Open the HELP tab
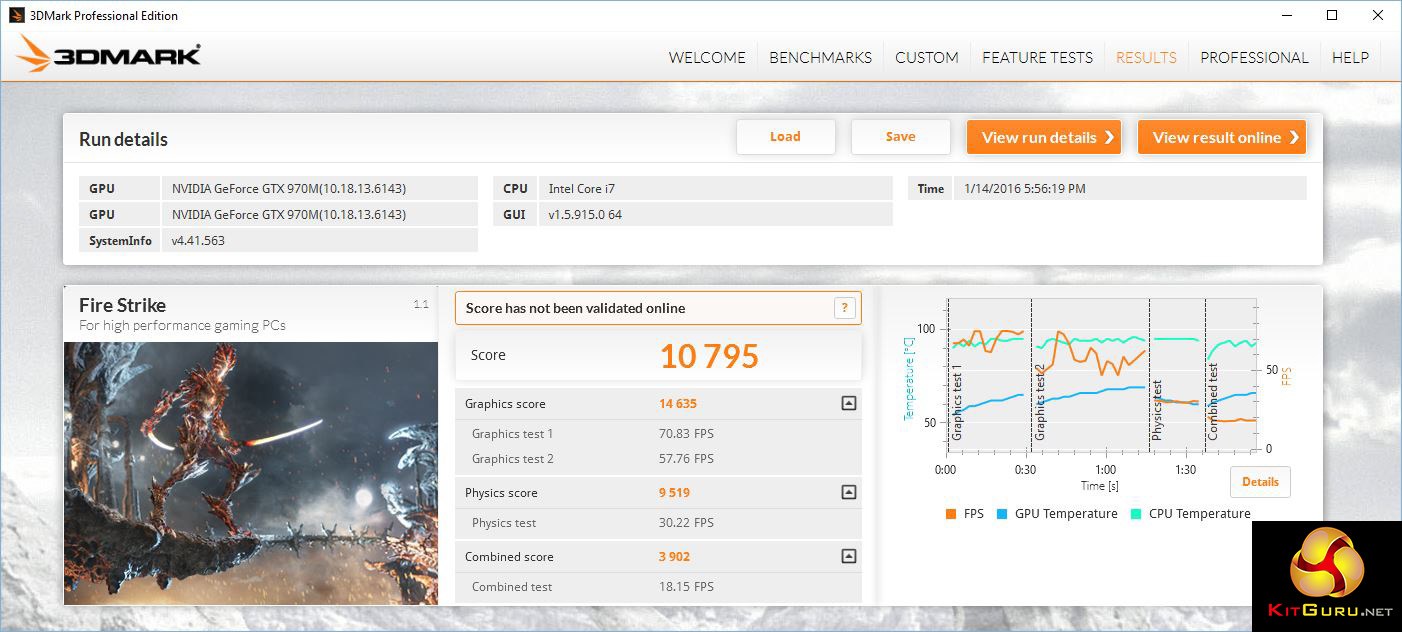Screen dimensions: 1402x632 (1350, 58)
